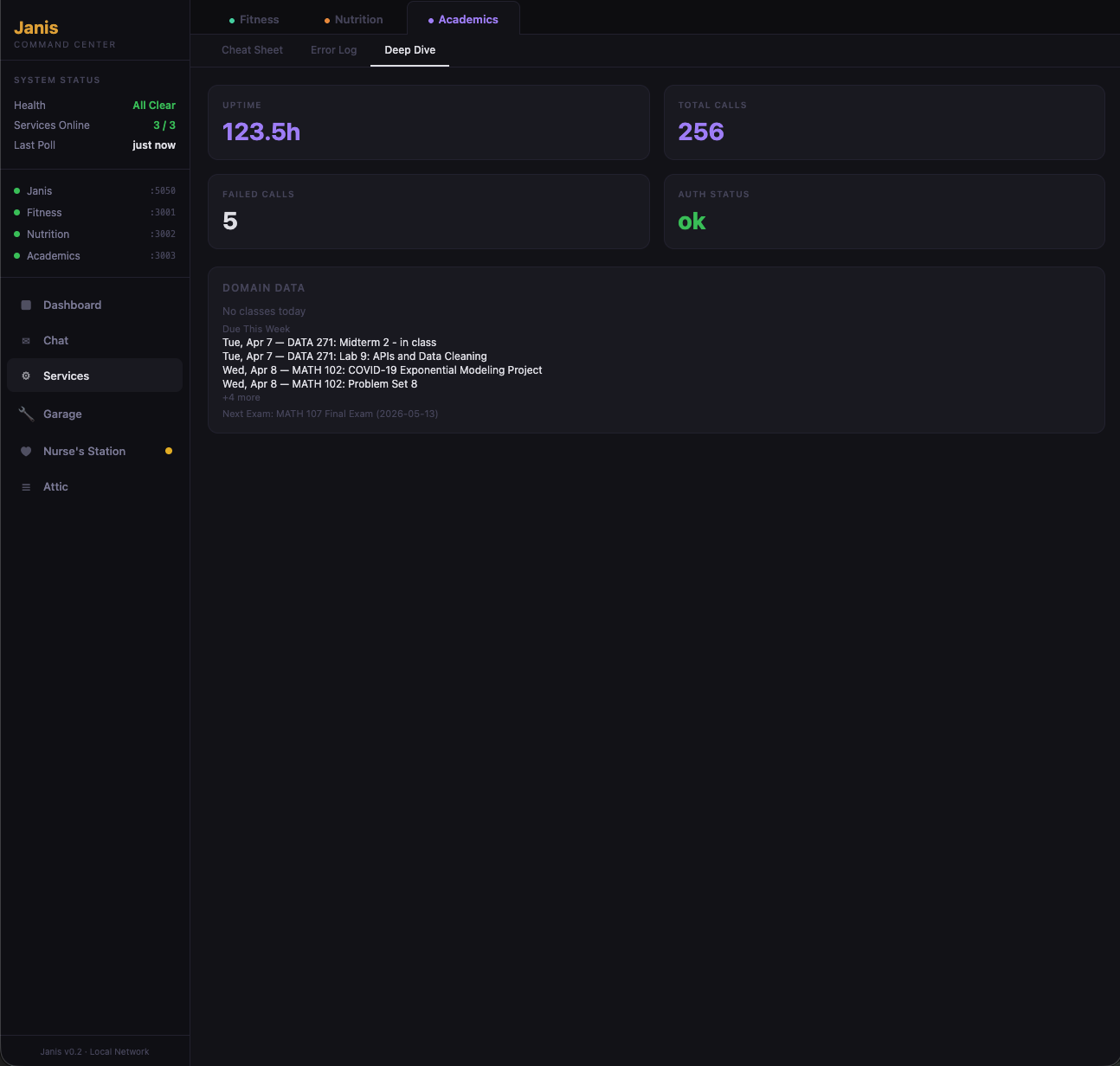This screenshot has width=1120, height=1066.
Task: Select the Deep Dive sub-tab
Action: 409,50
